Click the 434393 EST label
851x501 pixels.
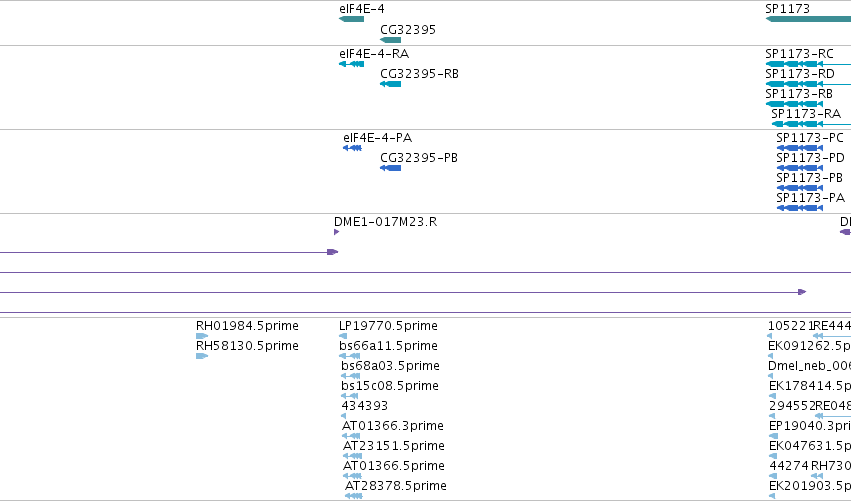[x=365, y=405]
